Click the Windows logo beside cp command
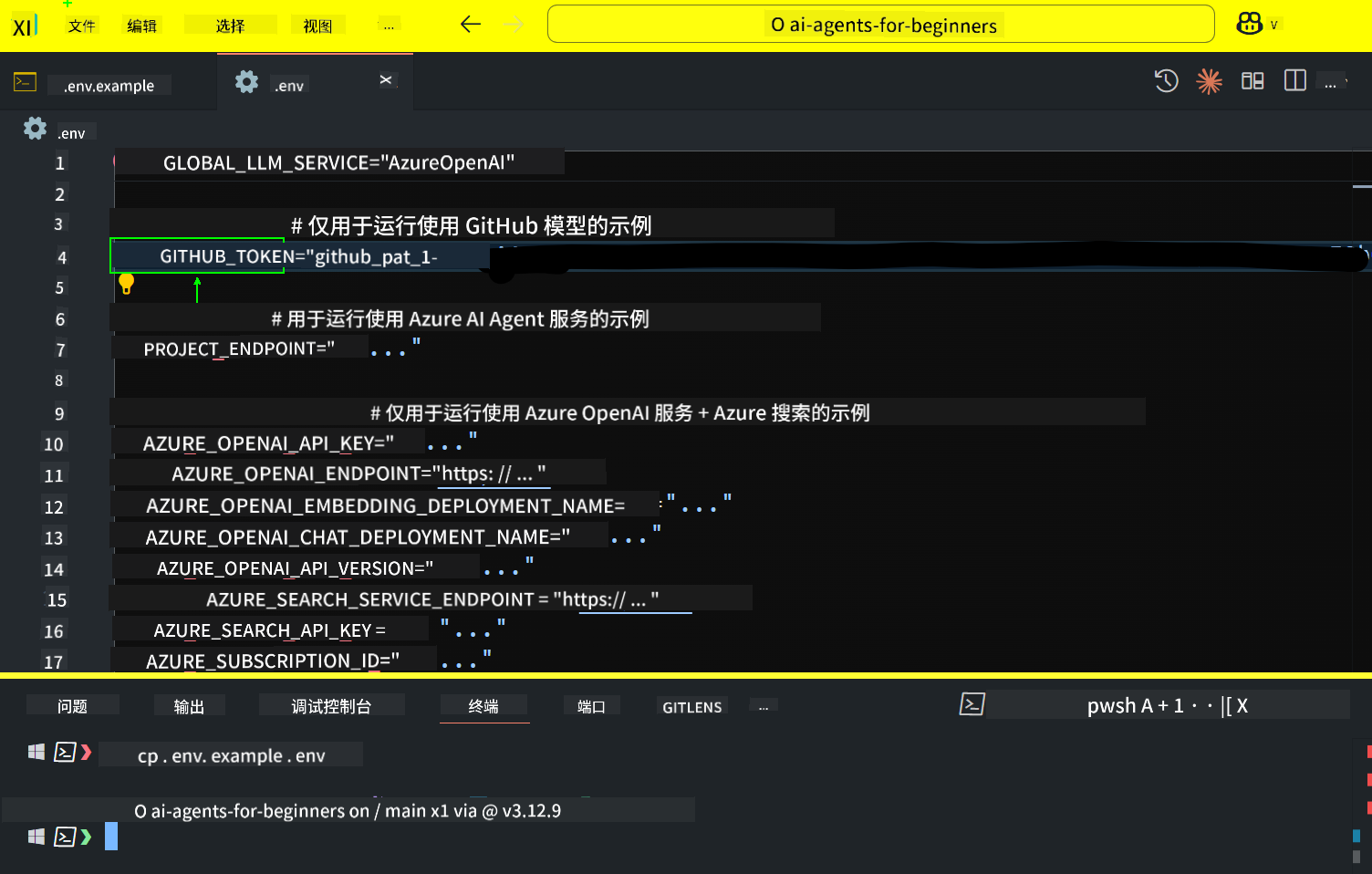 [36, 752]
